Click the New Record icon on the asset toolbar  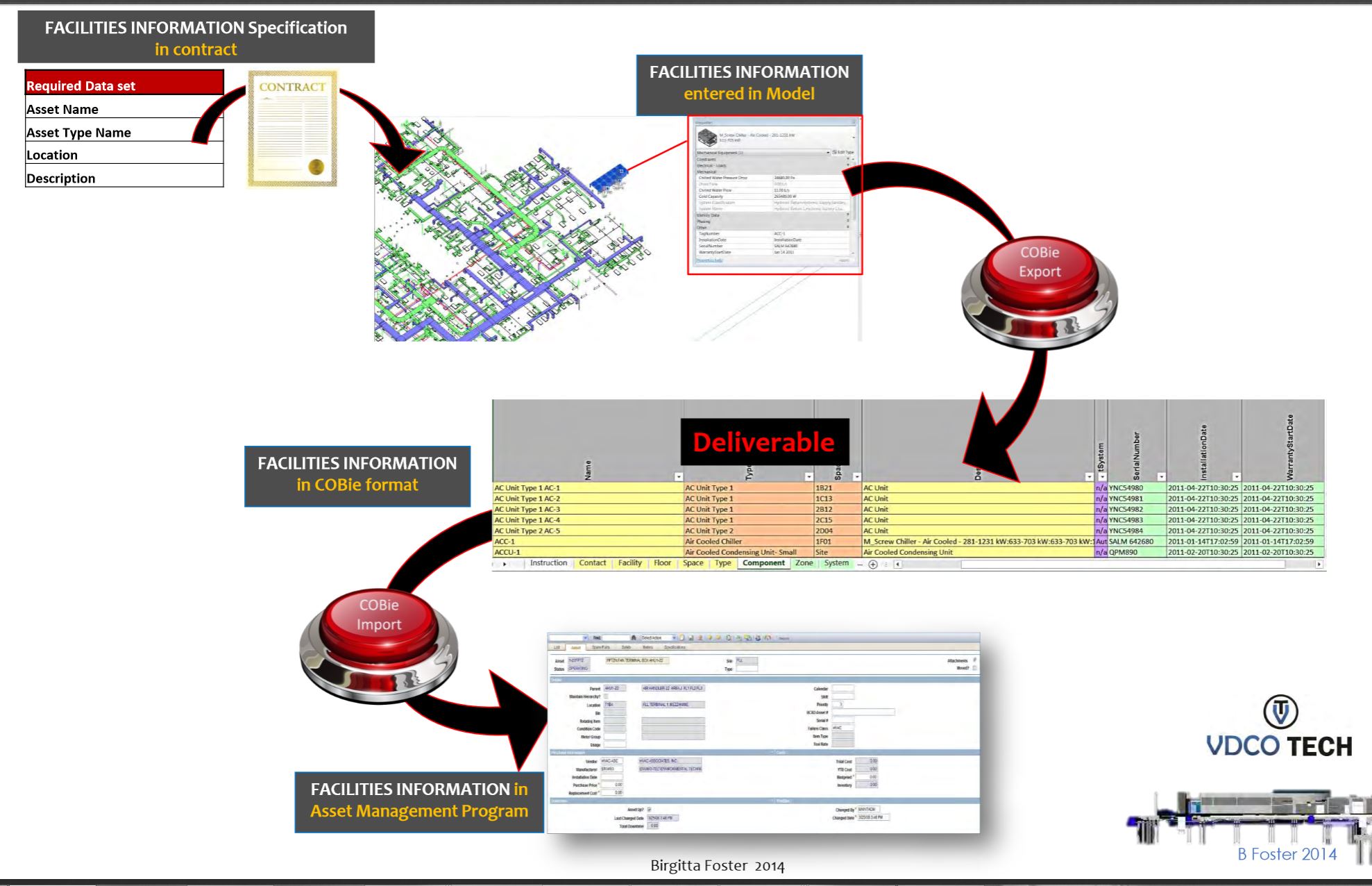(682, 638)
